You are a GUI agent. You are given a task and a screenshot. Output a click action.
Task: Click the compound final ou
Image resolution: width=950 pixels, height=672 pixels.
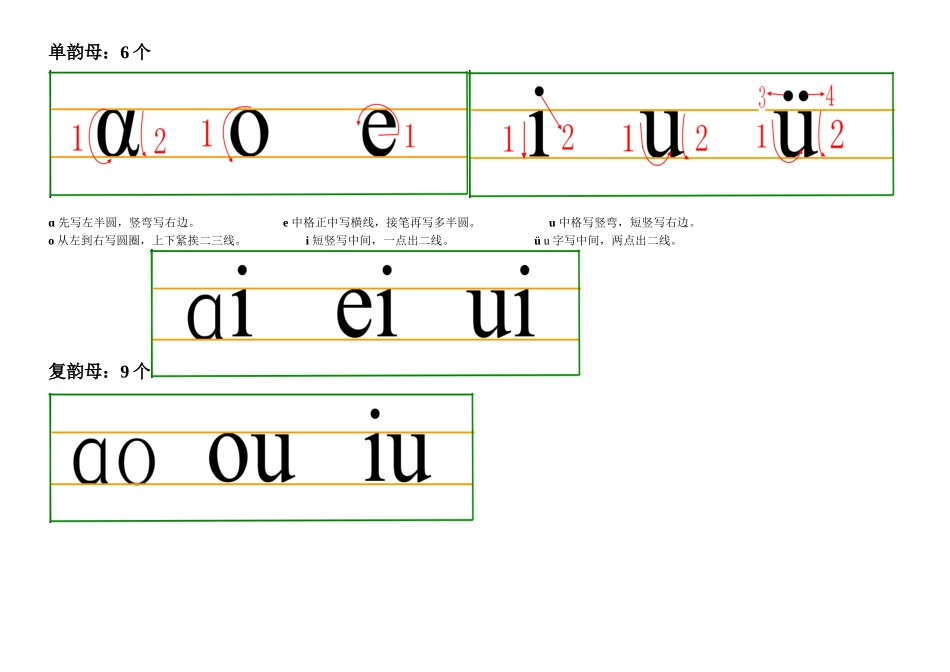[x=251, y=457]
